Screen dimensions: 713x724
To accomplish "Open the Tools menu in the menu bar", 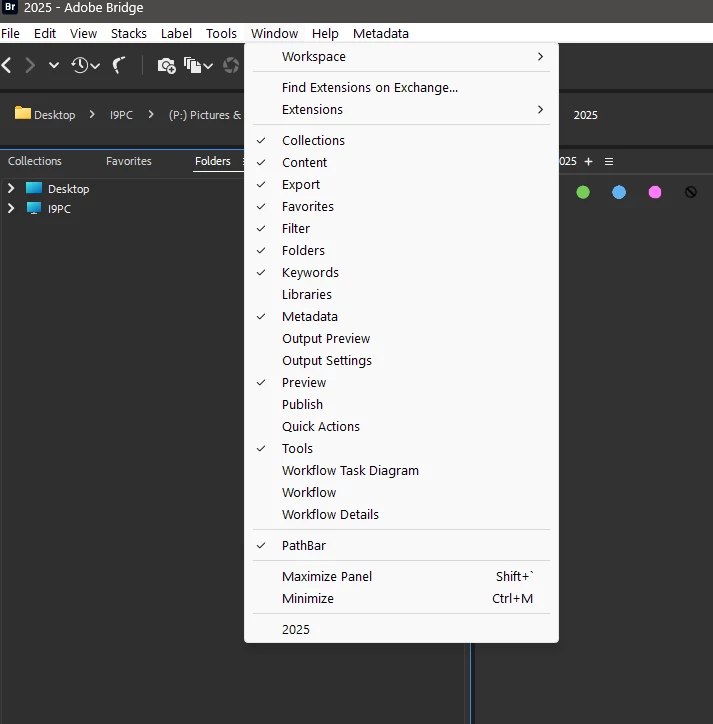I will (221, 34).
